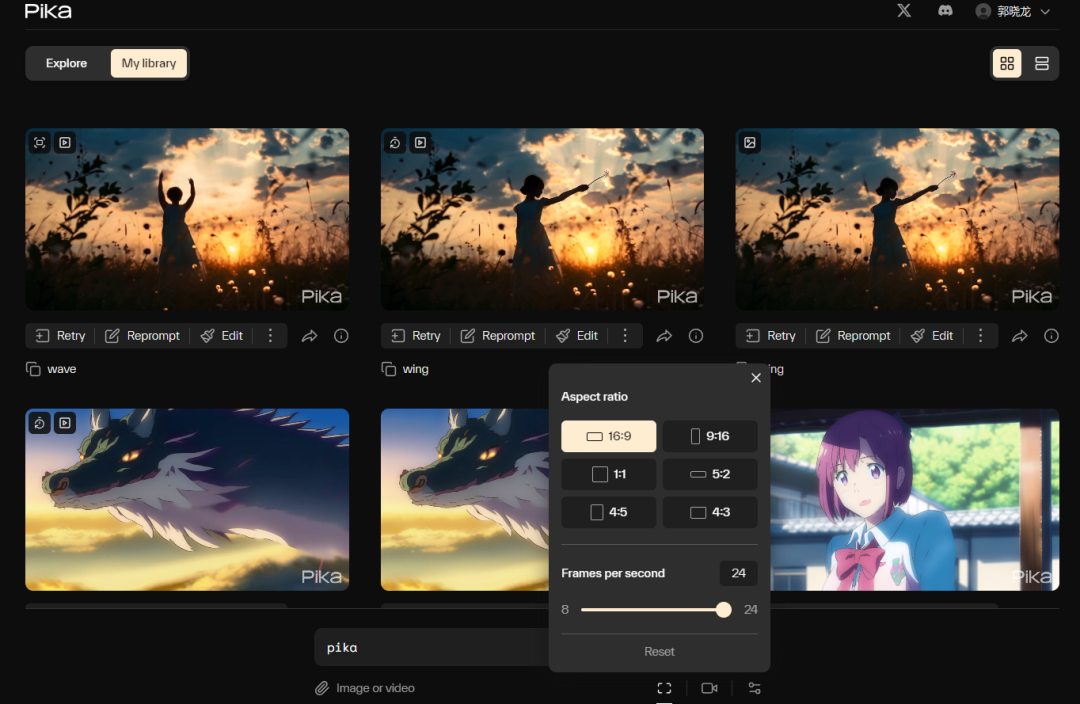Edit the wave video

[222, 335]
